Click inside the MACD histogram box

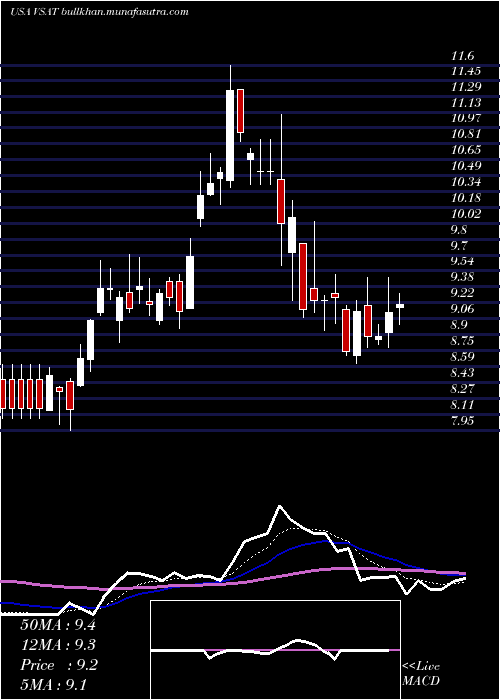point(275,650)
